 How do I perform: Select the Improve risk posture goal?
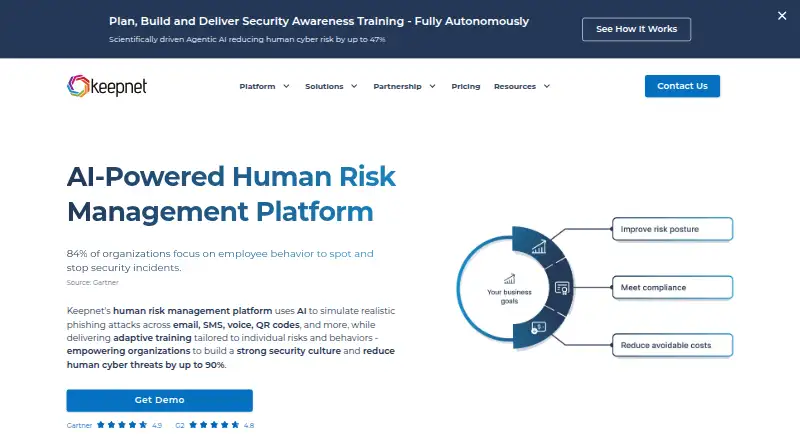[x=672, y=229]
